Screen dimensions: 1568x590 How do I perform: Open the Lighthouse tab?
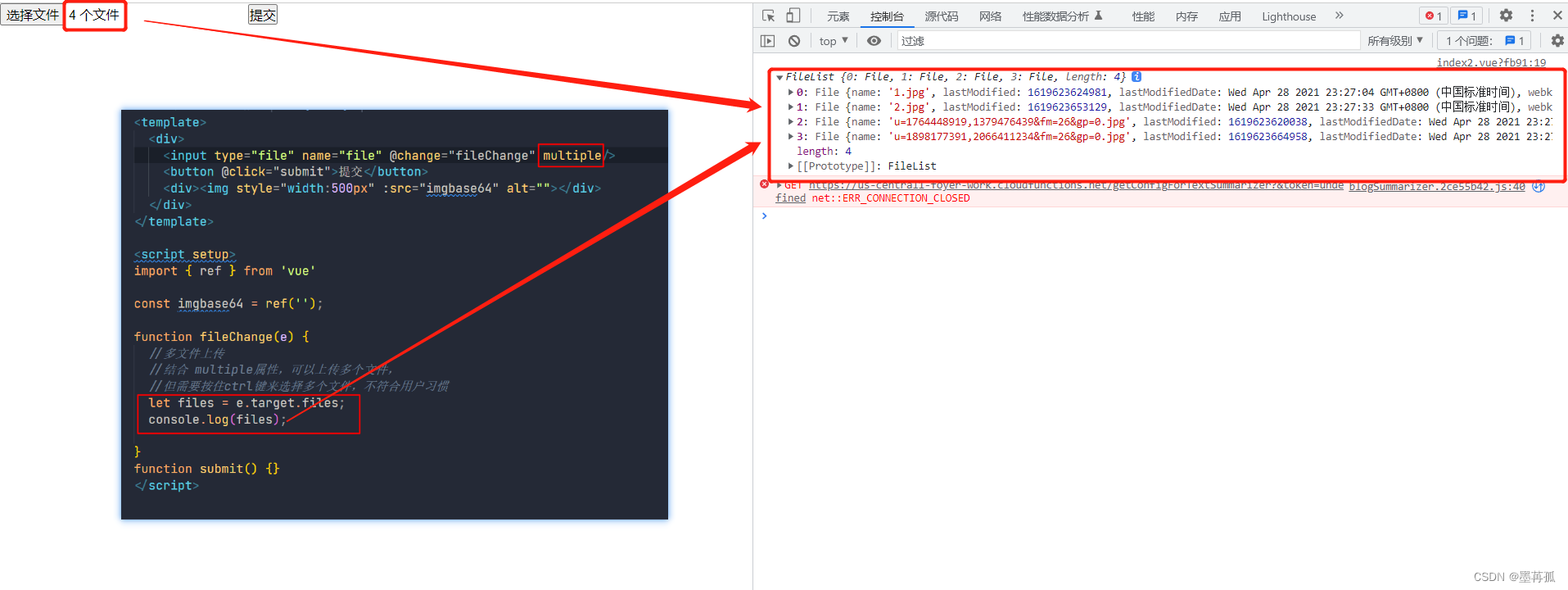tap(1289, 16)
